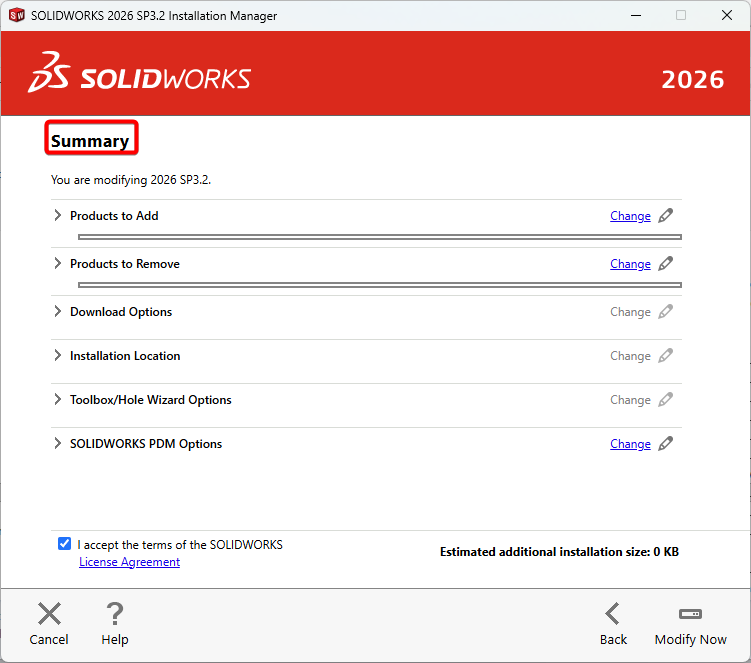
Task: Click the 'Cancel' label
Action: click(x=49, y=640)
